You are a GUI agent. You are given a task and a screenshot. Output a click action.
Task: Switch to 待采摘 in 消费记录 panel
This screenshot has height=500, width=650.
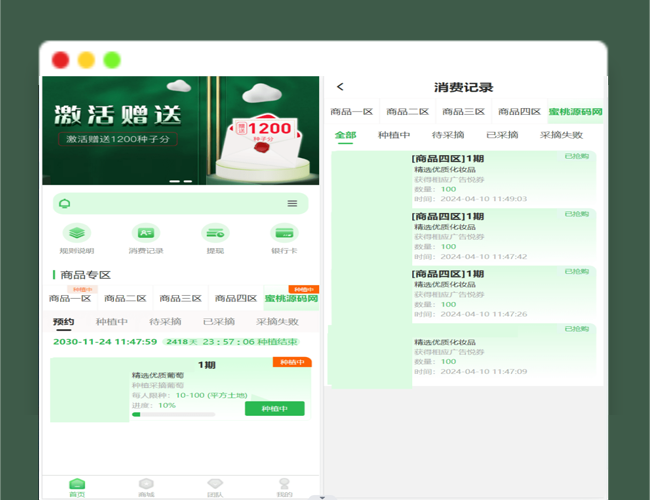coord(448,135)
